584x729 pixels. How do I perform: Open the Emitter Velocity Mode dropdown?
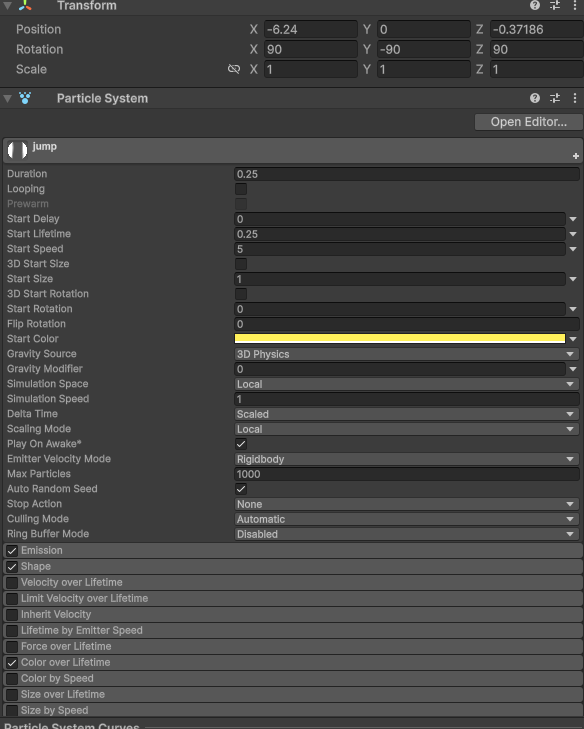(x=406, y=459)
